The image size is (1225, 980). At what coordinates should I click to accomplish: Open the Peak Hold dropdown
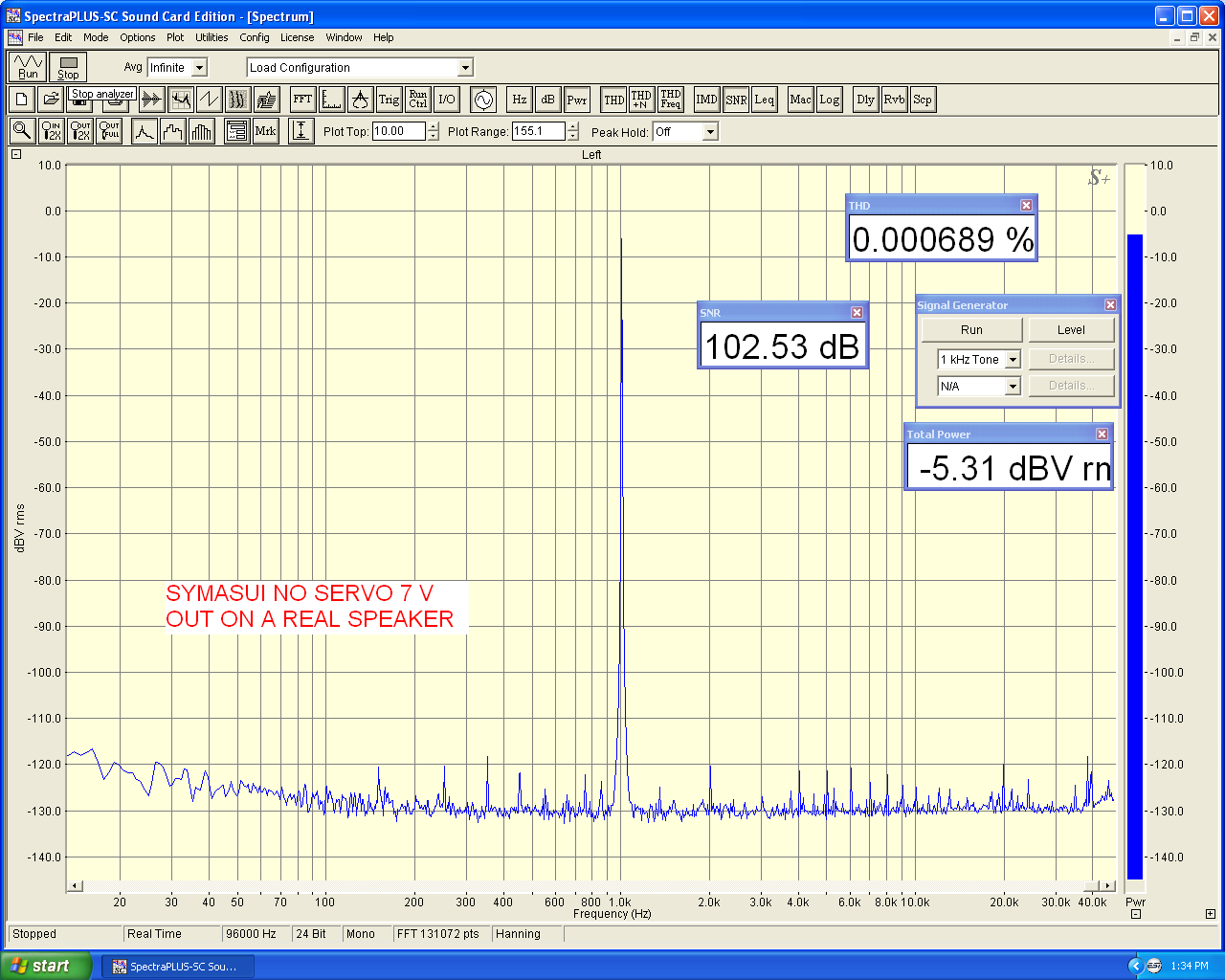(710, 132)
